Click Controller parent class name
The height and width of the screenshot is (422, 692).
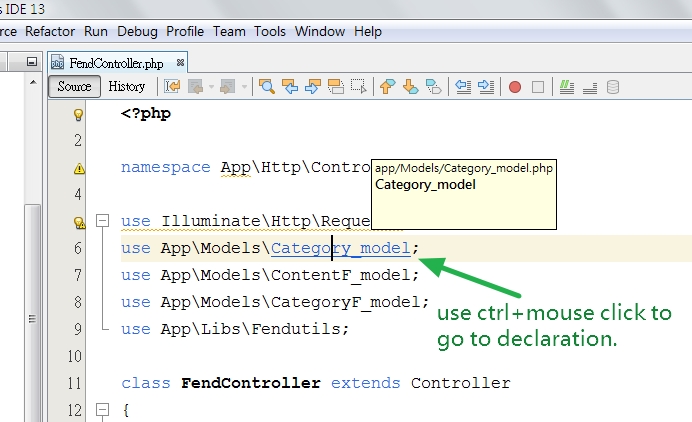coord(460,383)
